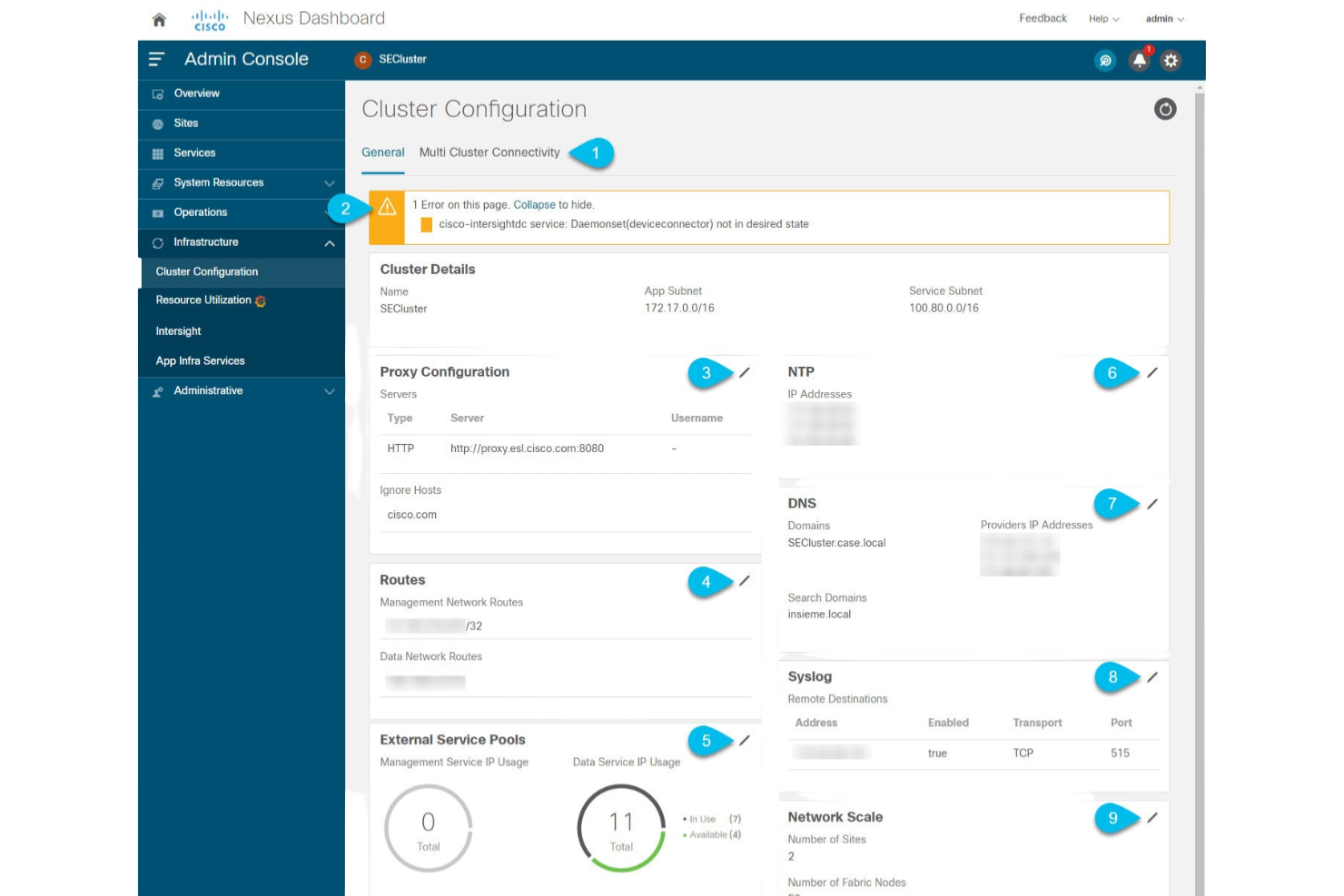
Task: Click the insieme.local search domain
Action: 819,615
